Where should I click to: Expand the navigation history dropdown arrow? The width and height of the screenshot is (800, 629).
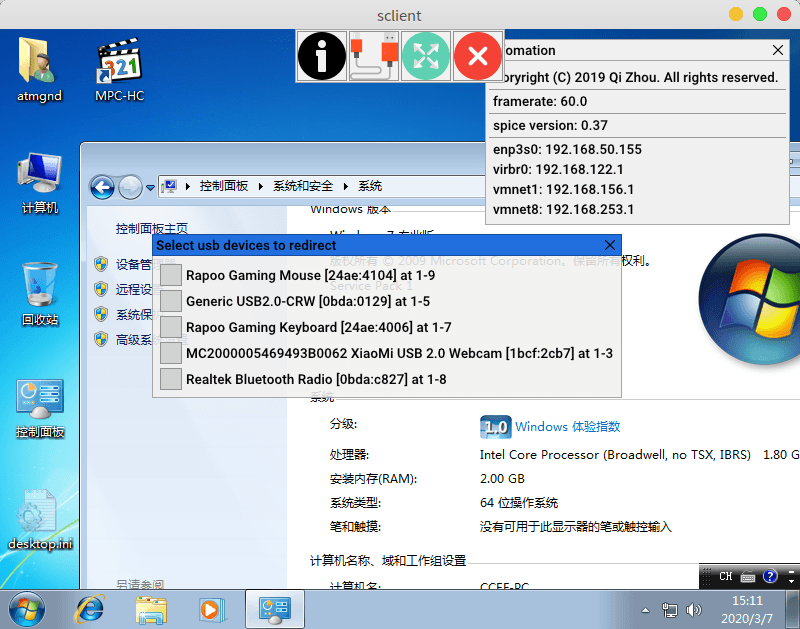tap(150, 187)
